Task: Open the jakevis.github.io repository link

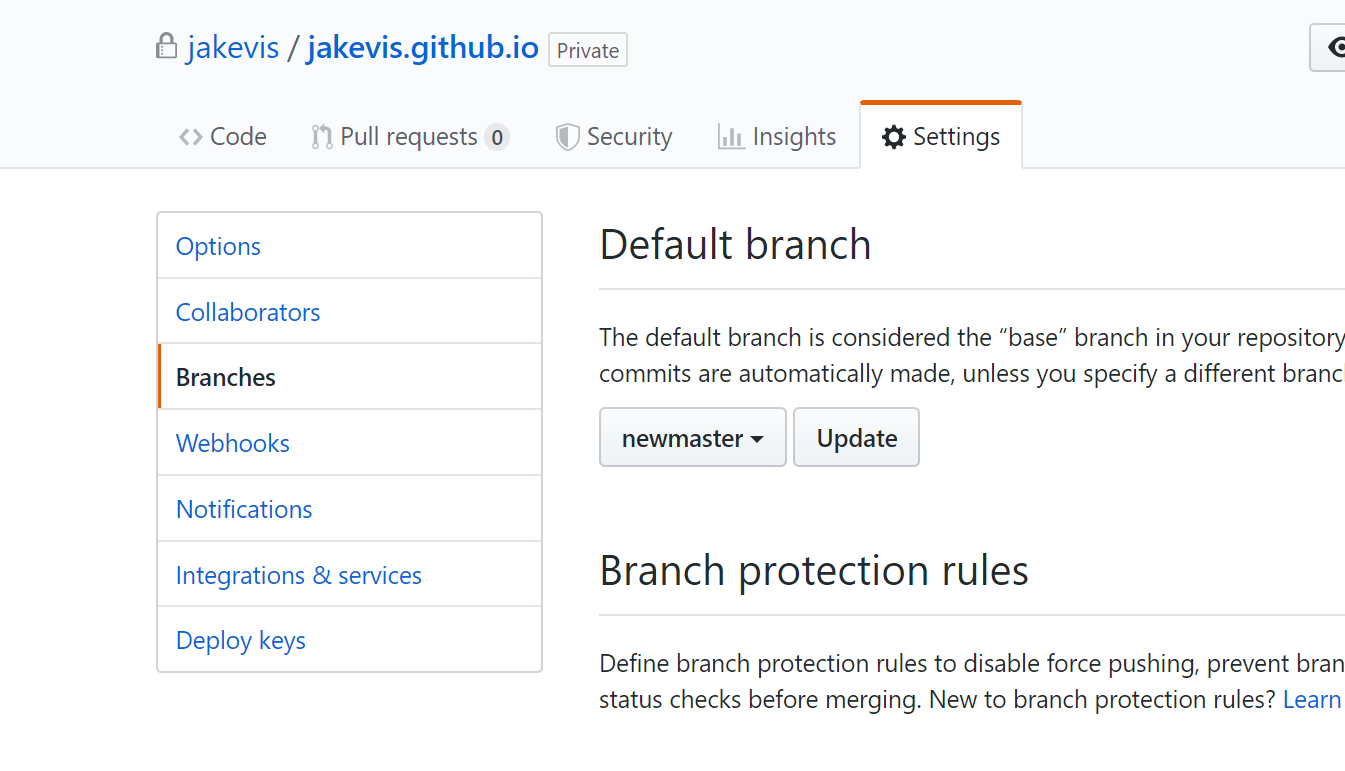Action: [x=423, y=47]
